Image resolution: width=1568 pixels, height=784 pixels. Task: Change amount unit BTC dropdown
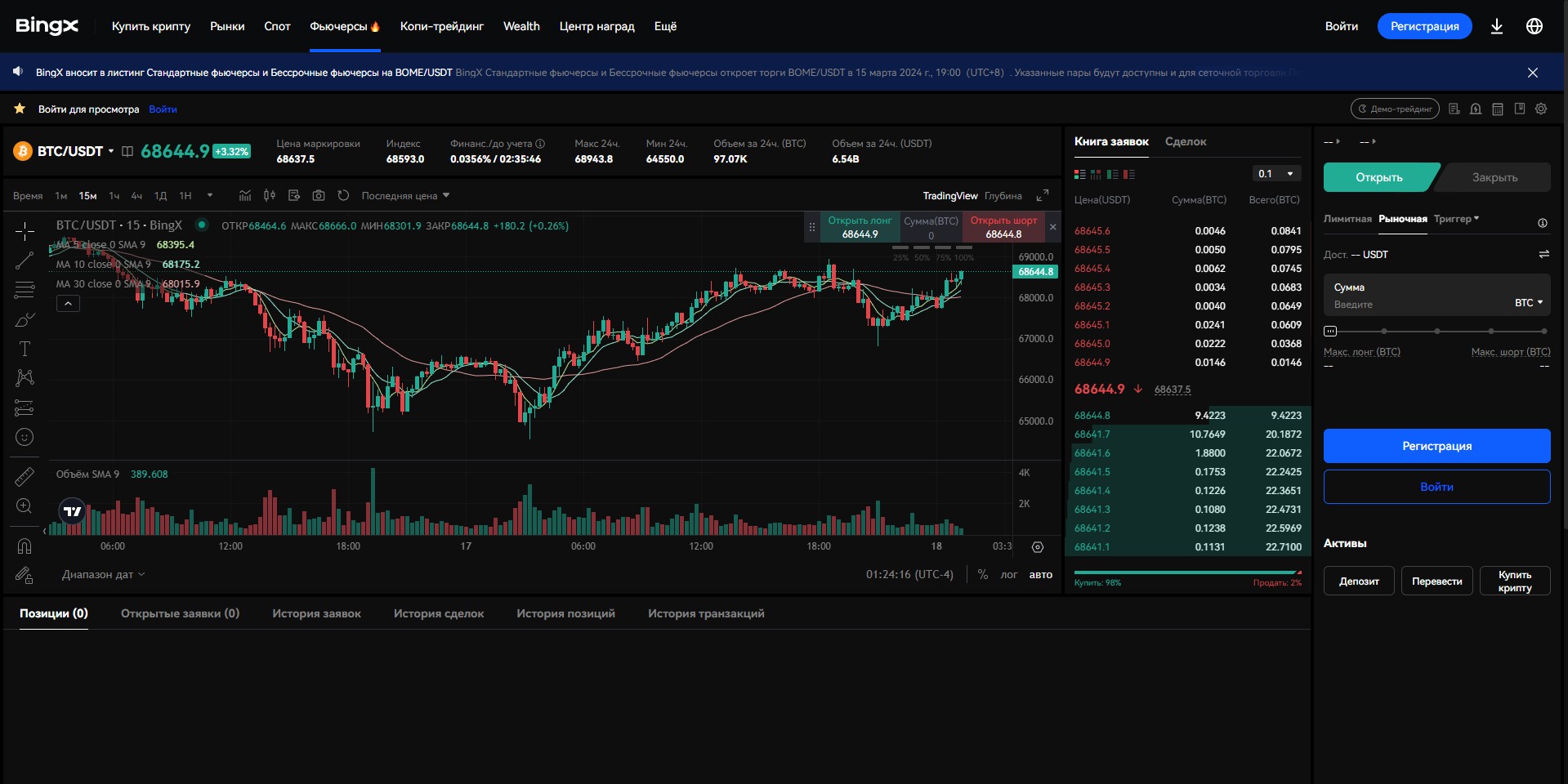click(1529, 303)
